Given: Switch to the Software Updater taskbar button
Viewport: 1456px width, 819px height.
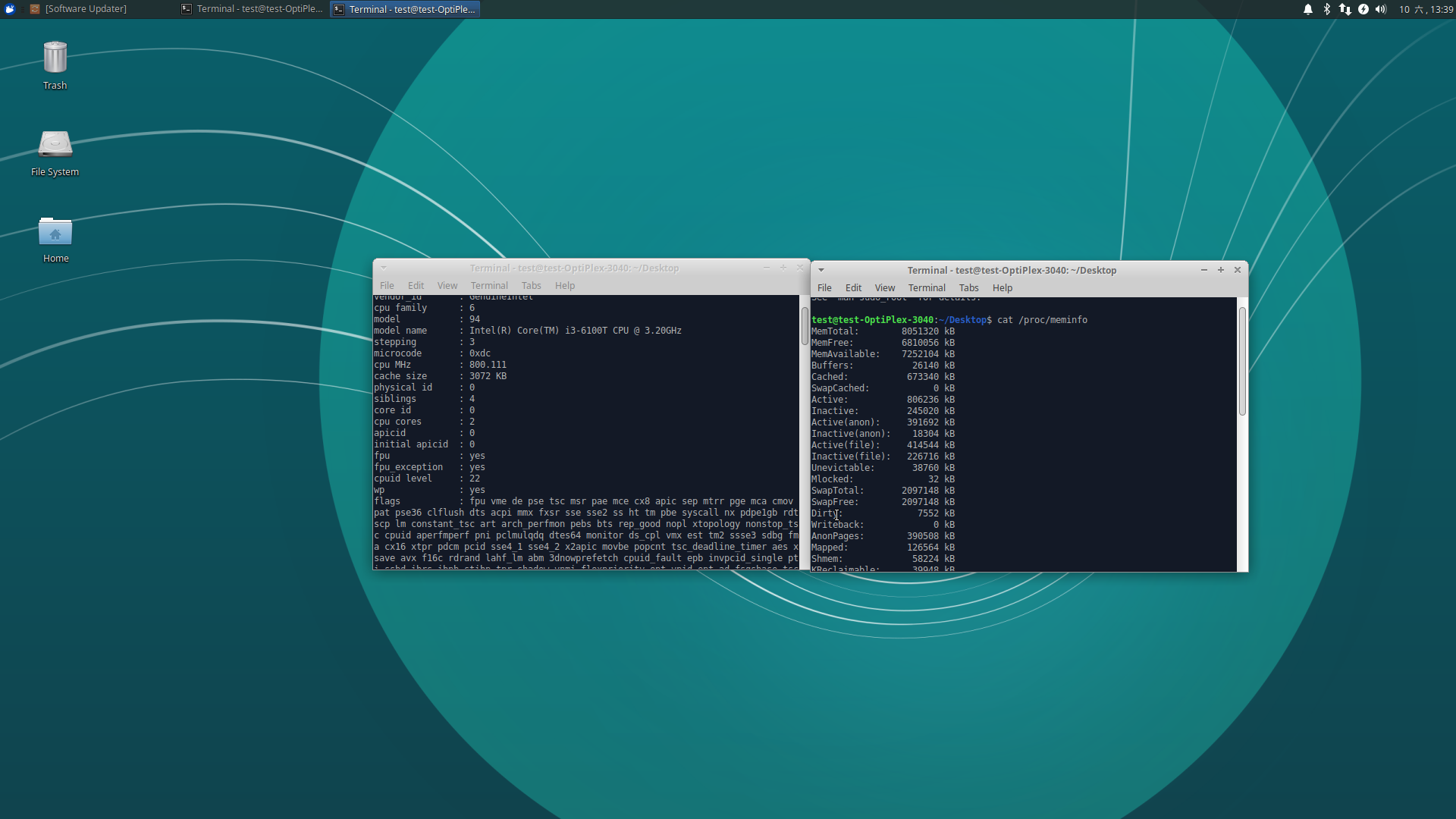Looking at the screenshot, I should (78, 9).
